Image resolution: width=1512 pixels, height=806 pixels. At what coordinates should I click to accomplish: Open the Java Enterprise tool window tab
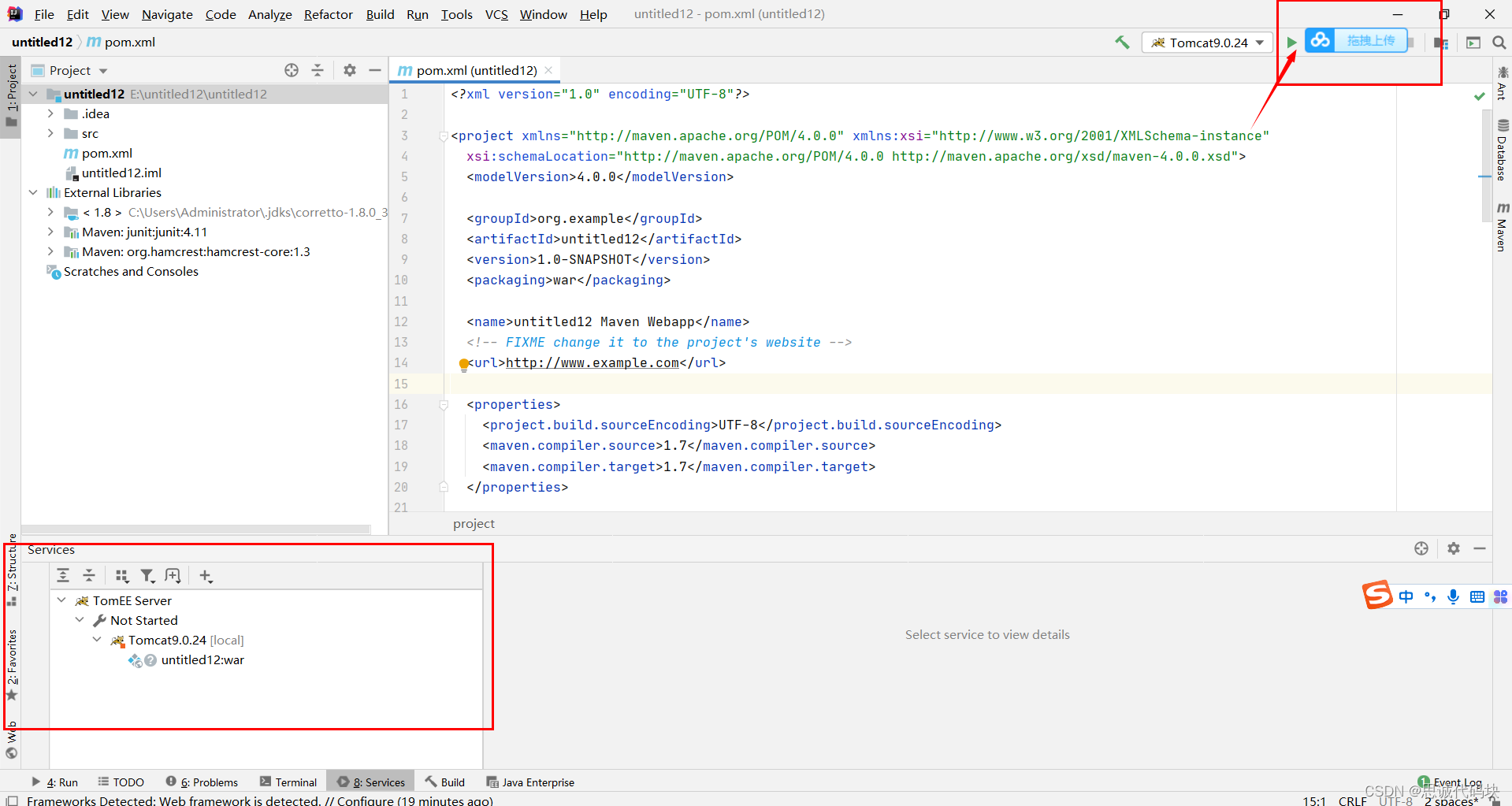[530, 782]
